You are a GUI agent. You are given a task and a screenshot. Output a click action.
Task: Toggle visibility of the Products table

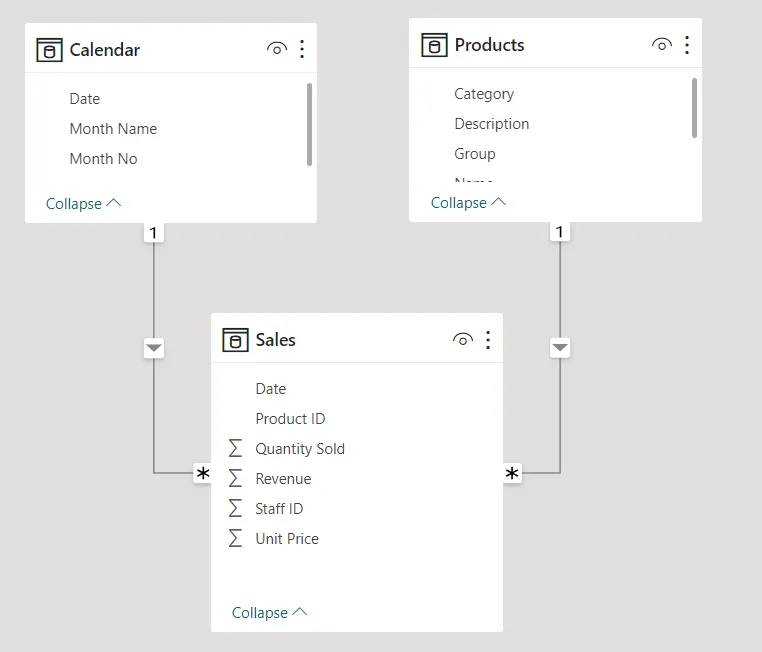[661, 45]
